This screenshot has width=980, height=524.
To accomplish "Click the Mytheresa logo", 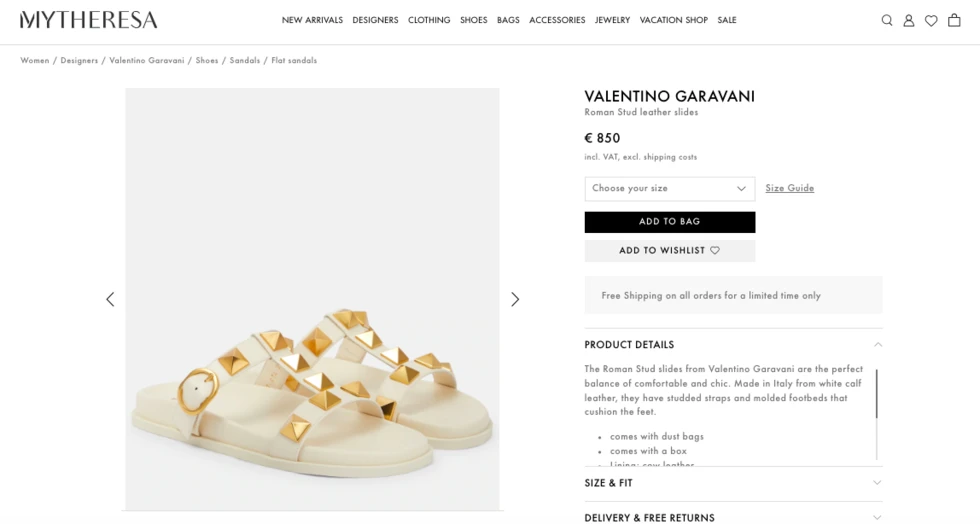I will point(88,20).
